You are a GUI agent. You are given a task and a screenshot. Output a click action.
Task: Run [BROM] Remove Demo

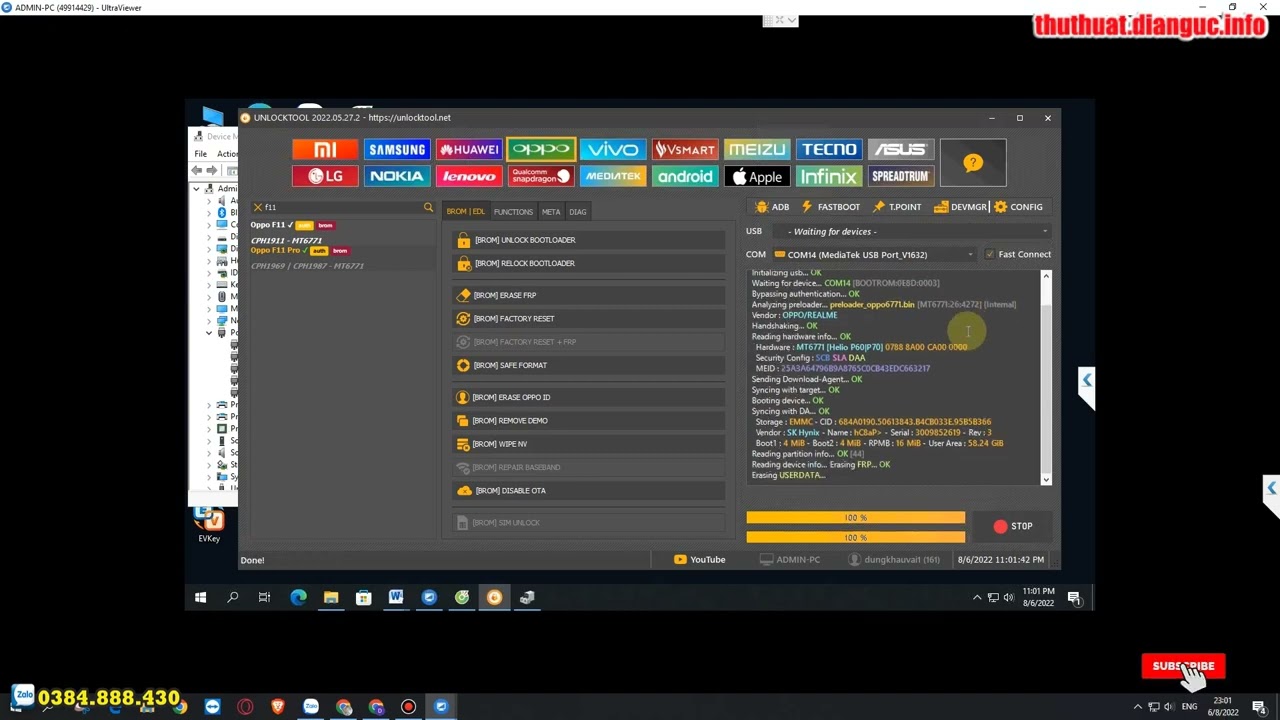pos(589,420)
